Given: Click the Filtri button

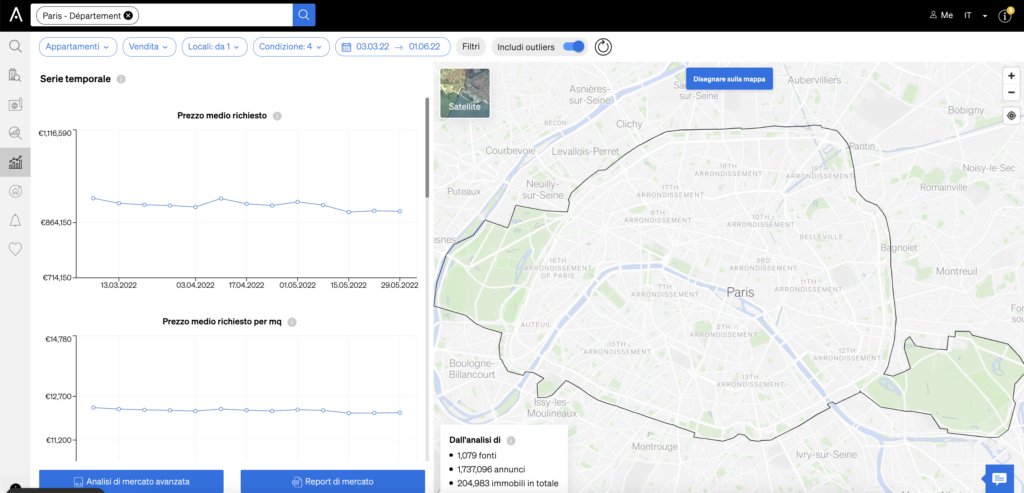Looking at the screenshot, I should (471, 47).
